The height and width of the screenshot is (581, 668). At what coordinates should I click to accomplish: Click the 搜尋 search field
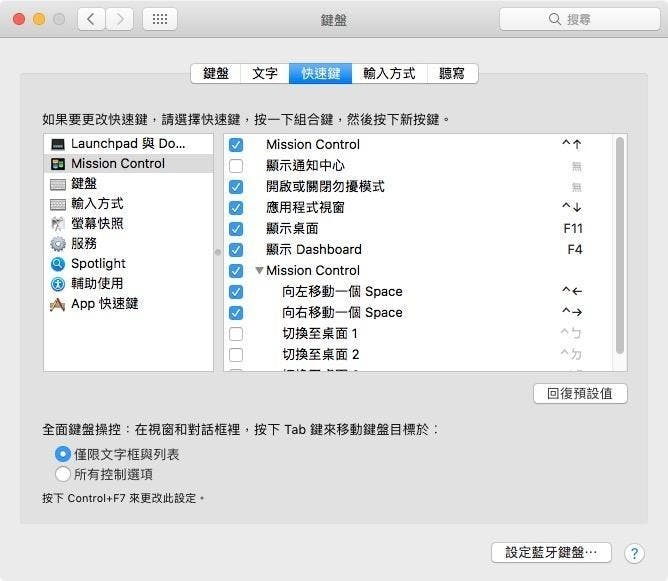[x=580, y=19]
